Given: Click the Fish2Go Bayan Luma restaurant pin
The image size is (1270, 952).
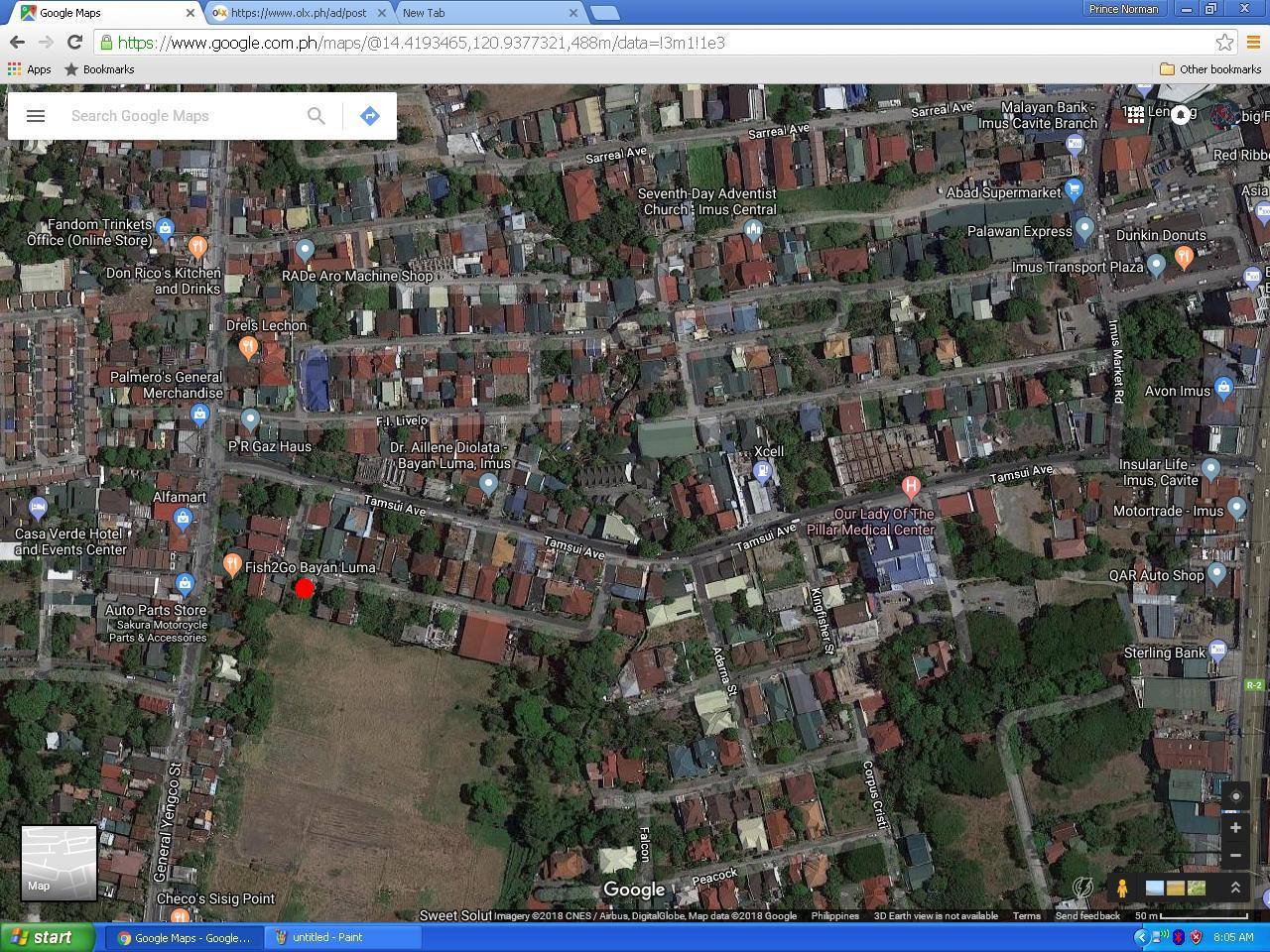Looking at the screenshot, I should click(x=231, y=565).
